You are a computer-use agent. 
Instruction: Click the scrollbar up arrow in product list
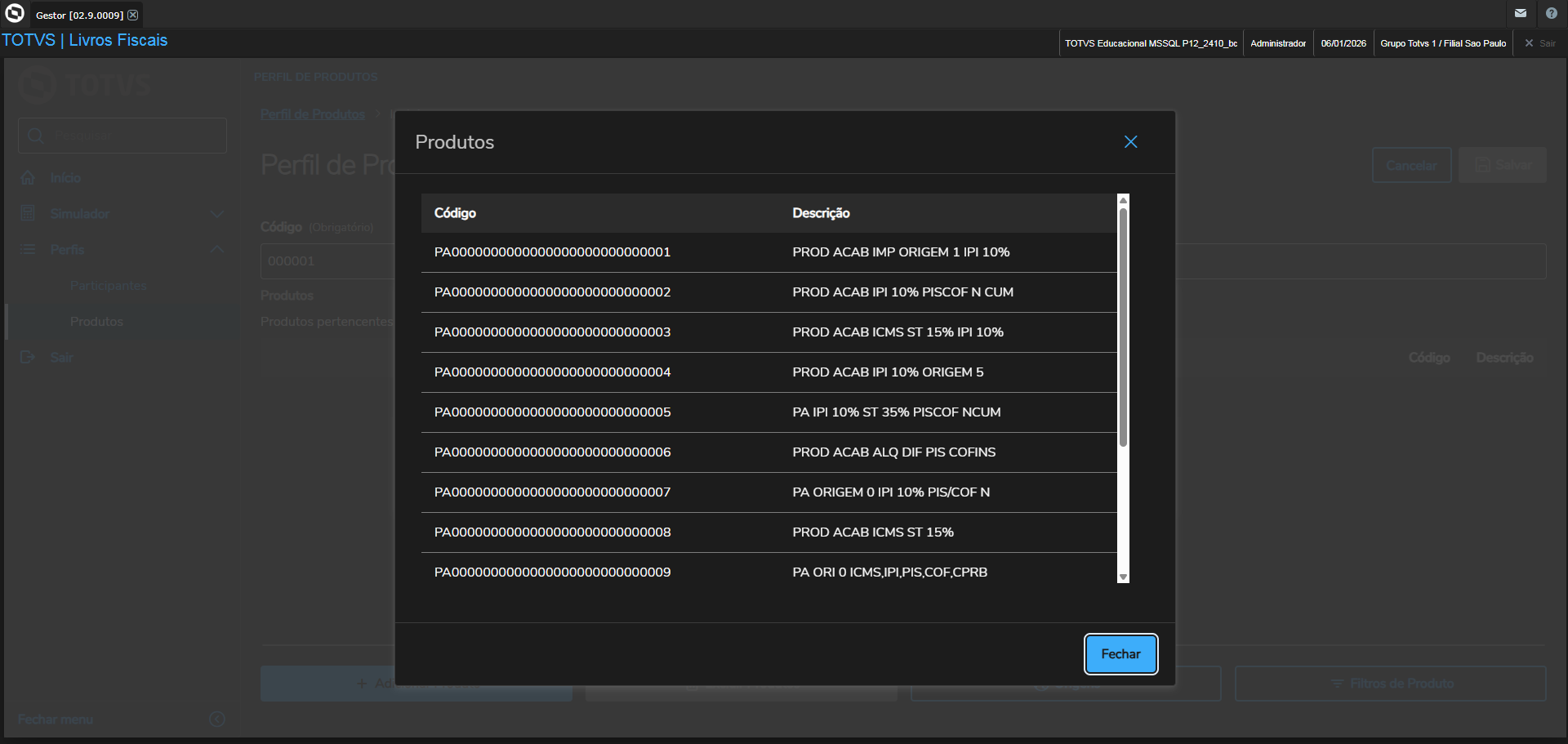1123,200
